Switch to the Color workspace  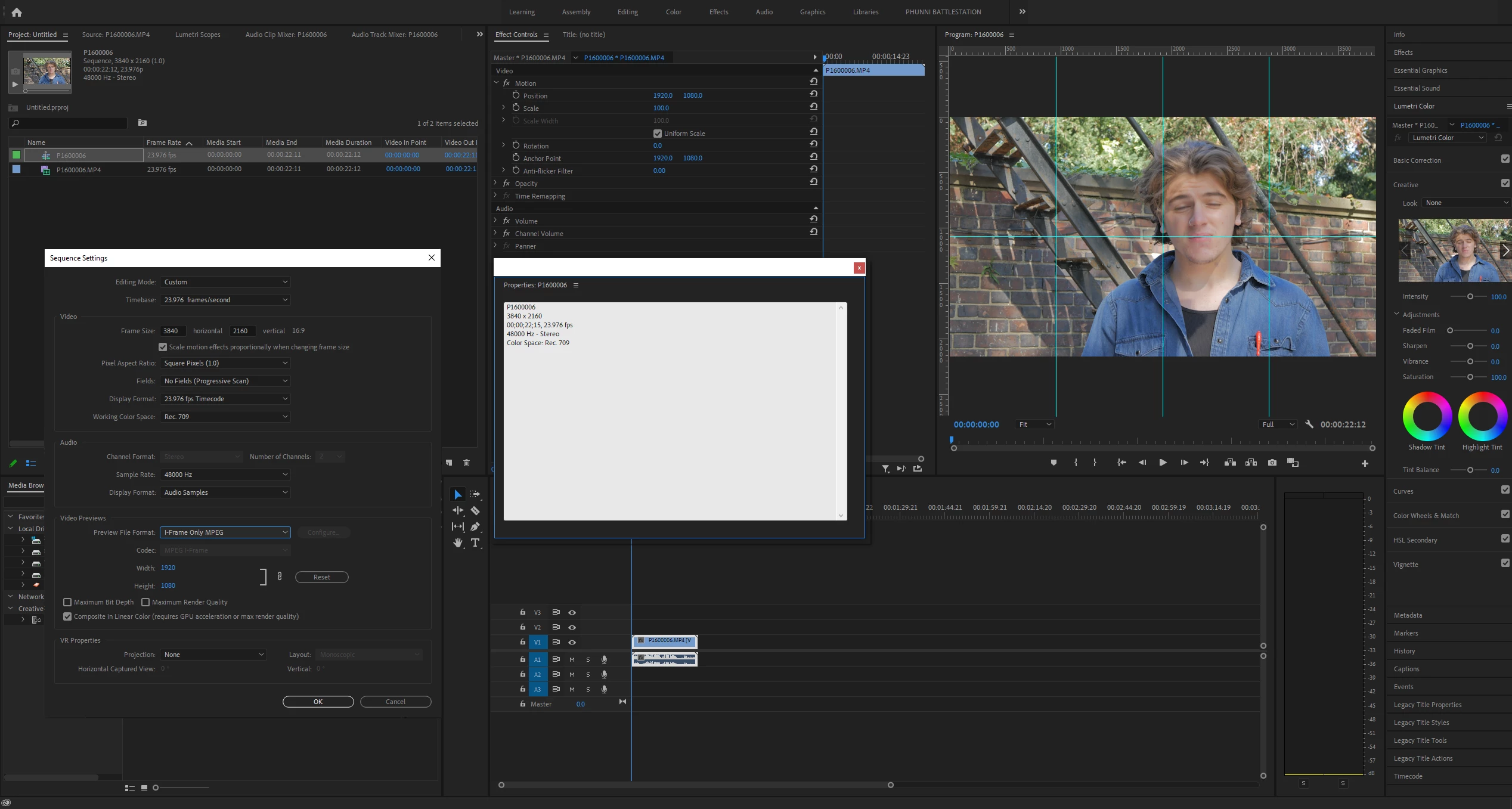pos(673,12)
